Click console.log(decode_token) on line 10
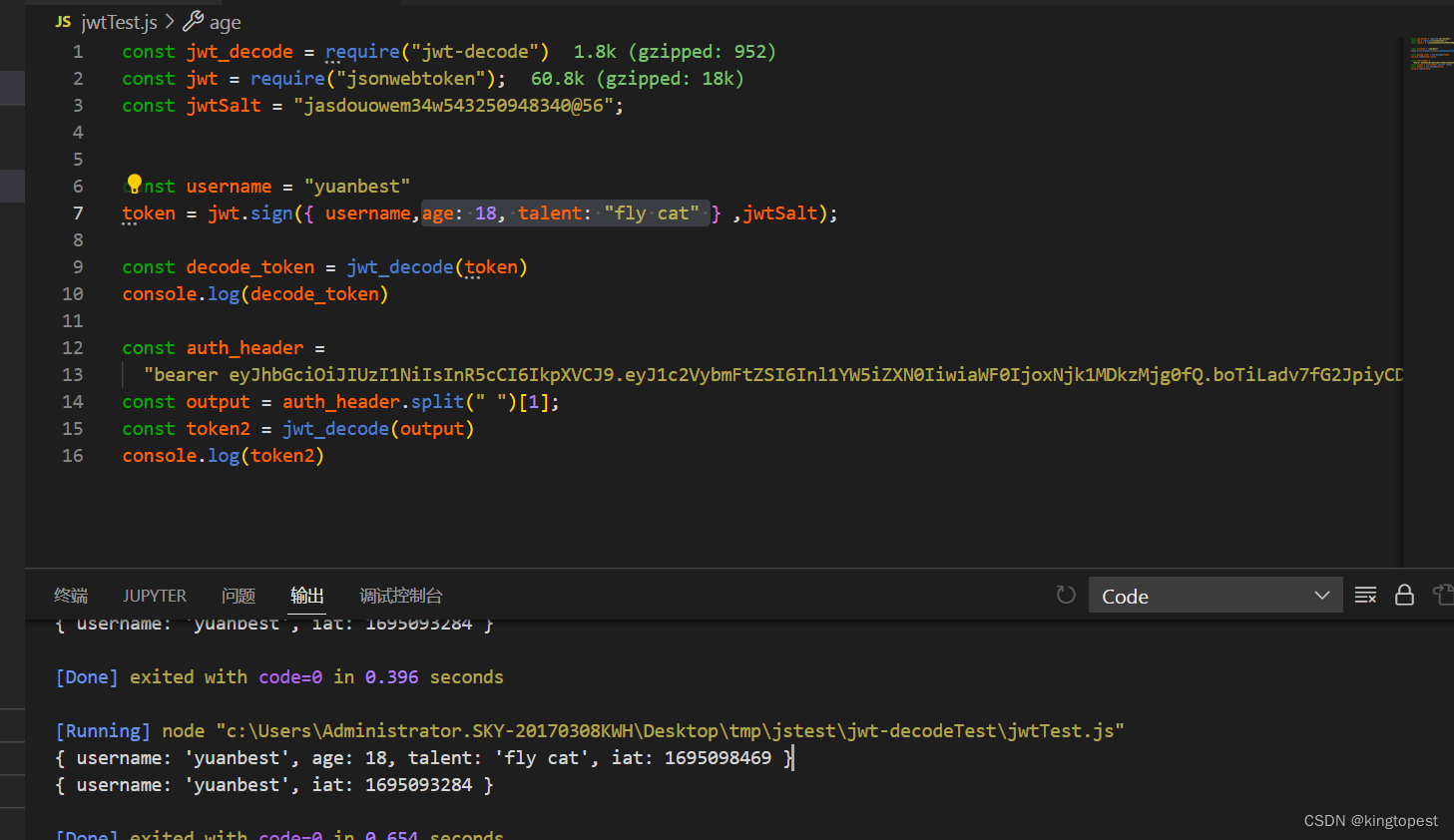Screen dimensions: 1454x840 coord(255,293)
